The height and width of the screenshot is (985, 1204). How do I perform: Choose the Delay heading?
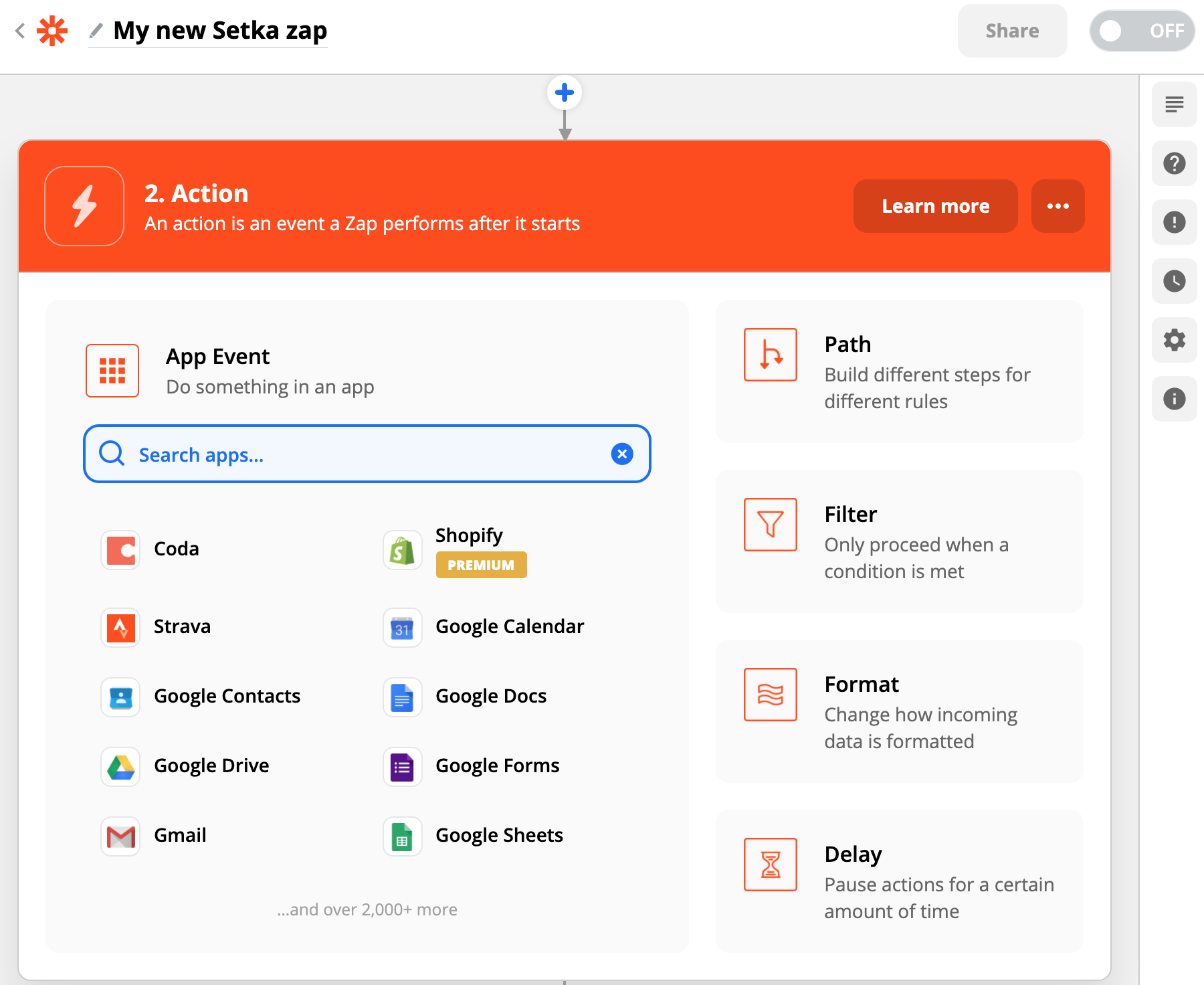tap(853, 855)
